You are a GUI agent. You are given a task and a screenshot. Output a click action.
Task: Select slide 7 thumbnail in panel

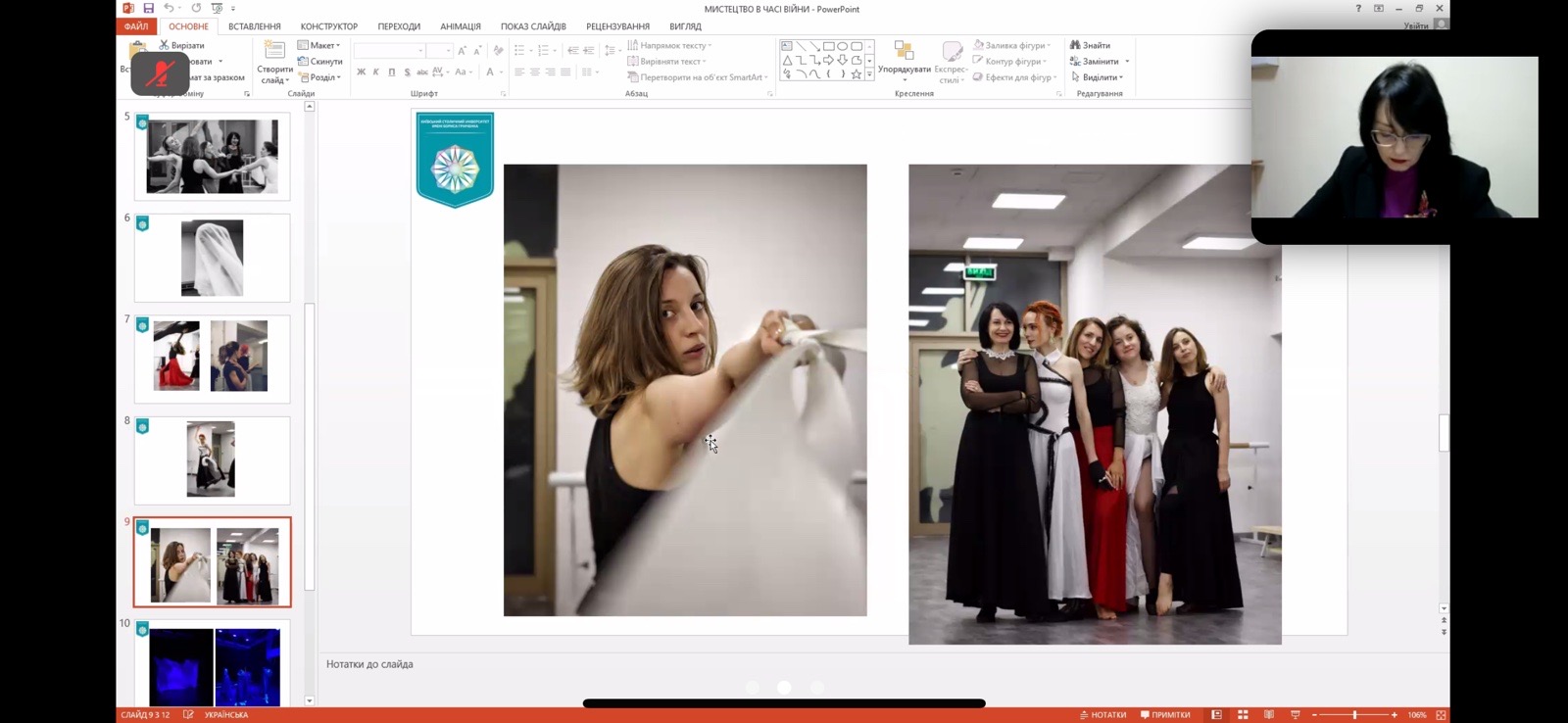212,358
